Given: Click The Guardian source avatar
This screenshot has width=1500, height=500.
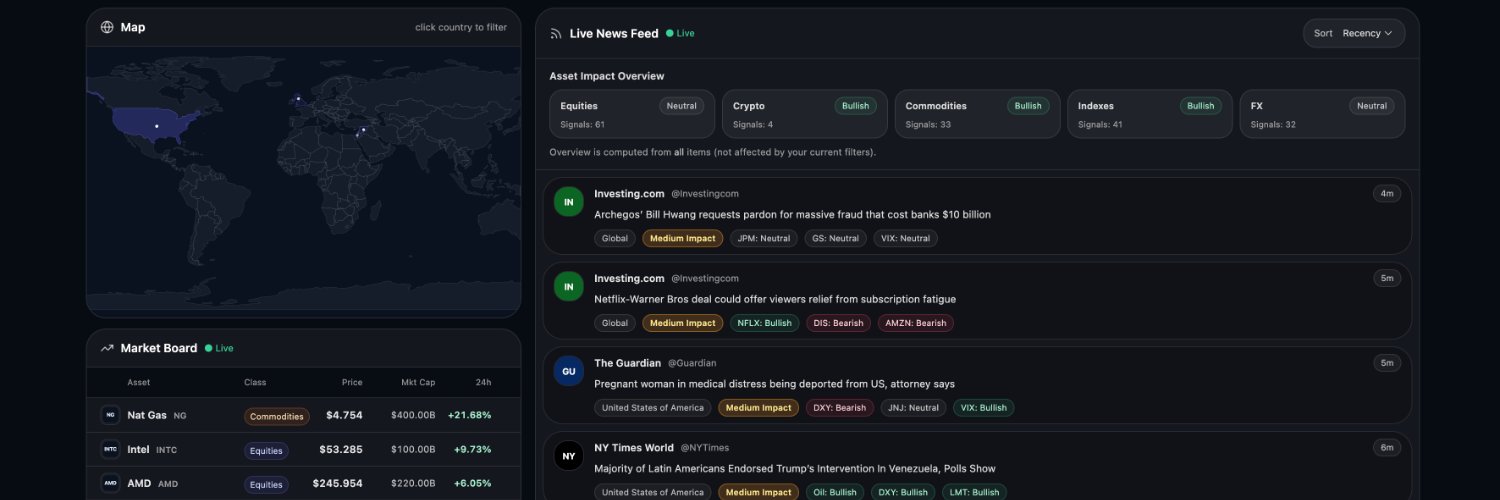Looking at the screenshot, I should tap(569, 371).
